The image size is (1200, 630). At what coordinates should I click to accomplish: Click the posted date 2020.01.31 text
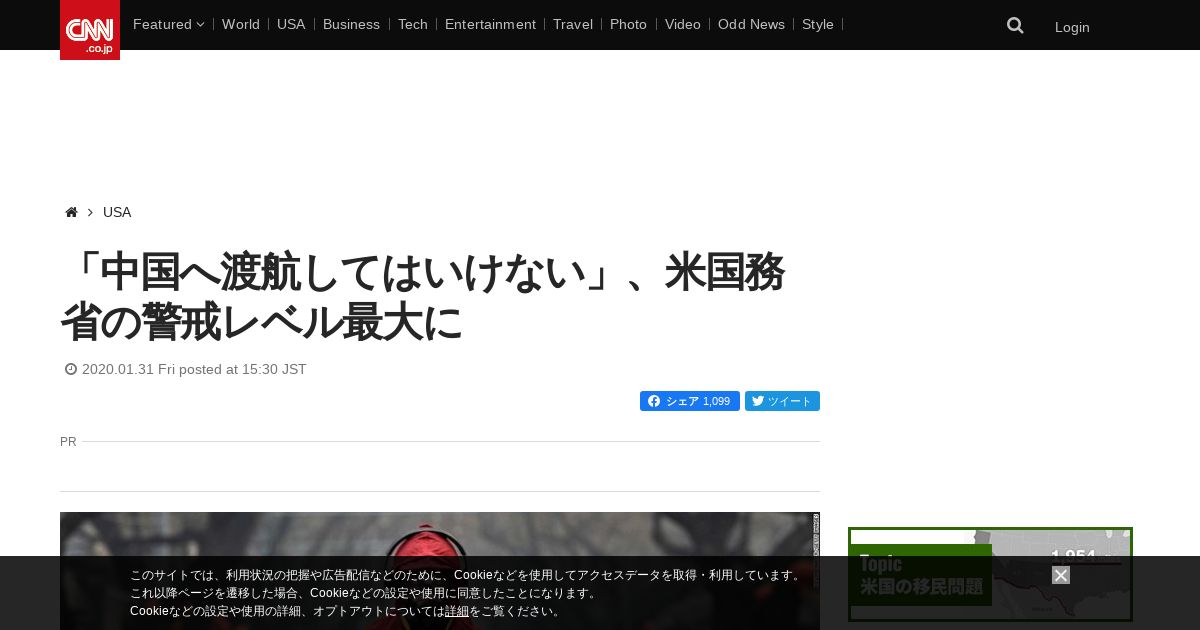tap(194, 369)
